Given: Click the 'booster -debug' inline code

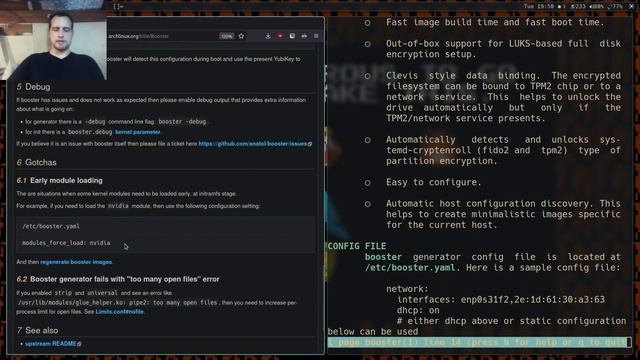Looking at the screenshot, I should [182, 122].
